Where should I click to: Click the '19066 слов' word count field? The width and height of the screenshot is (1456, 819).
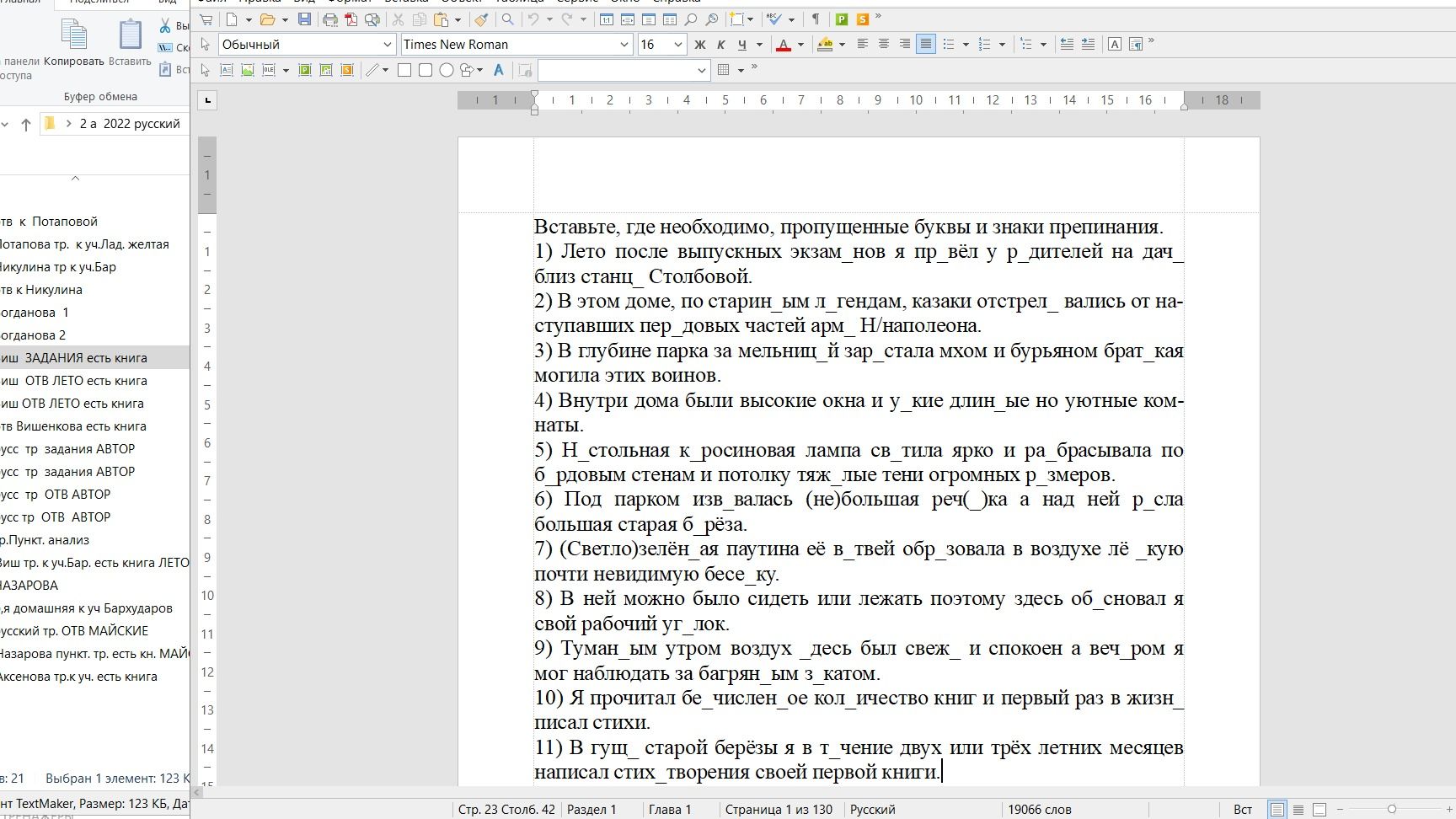(1040, 810)
